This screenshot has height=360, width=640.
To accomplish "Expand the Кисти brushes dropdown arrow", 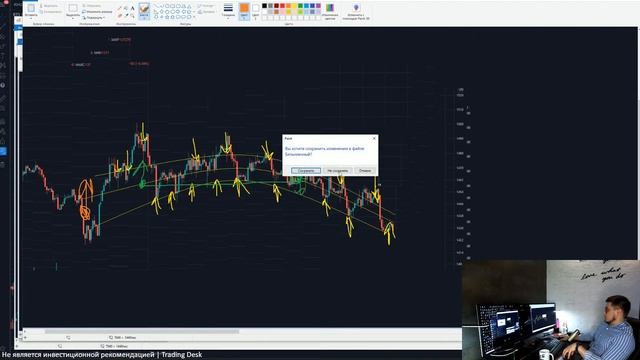I will click(144, 17).
